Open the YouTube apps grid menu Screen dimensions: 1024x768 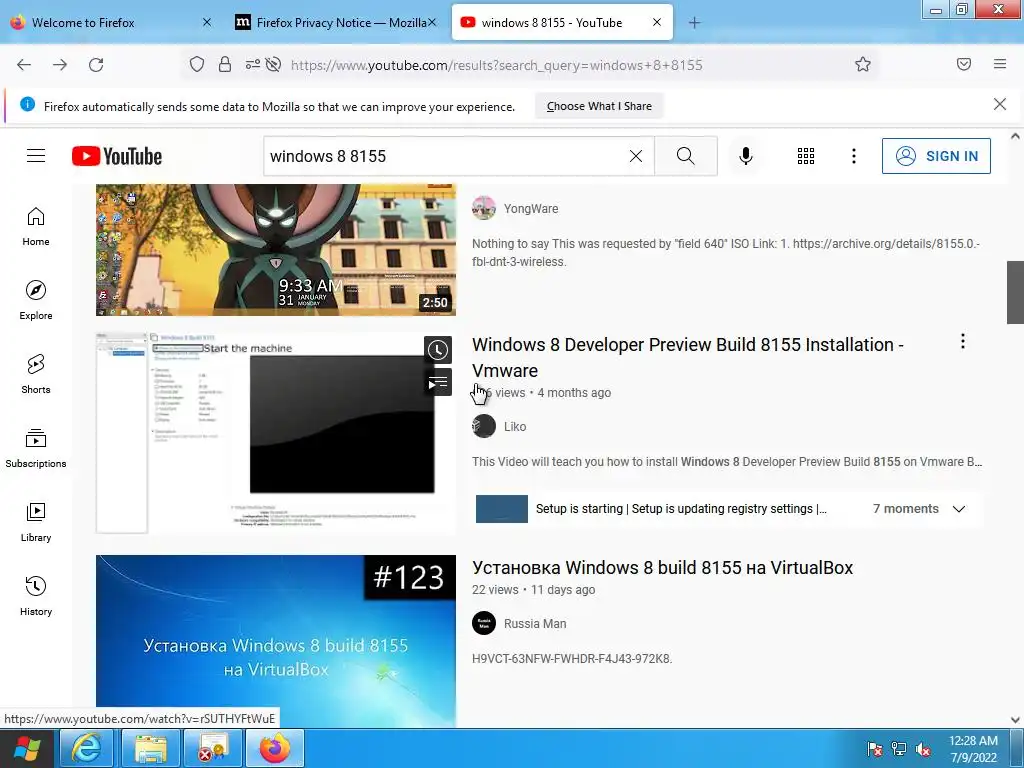coord(806,156)
